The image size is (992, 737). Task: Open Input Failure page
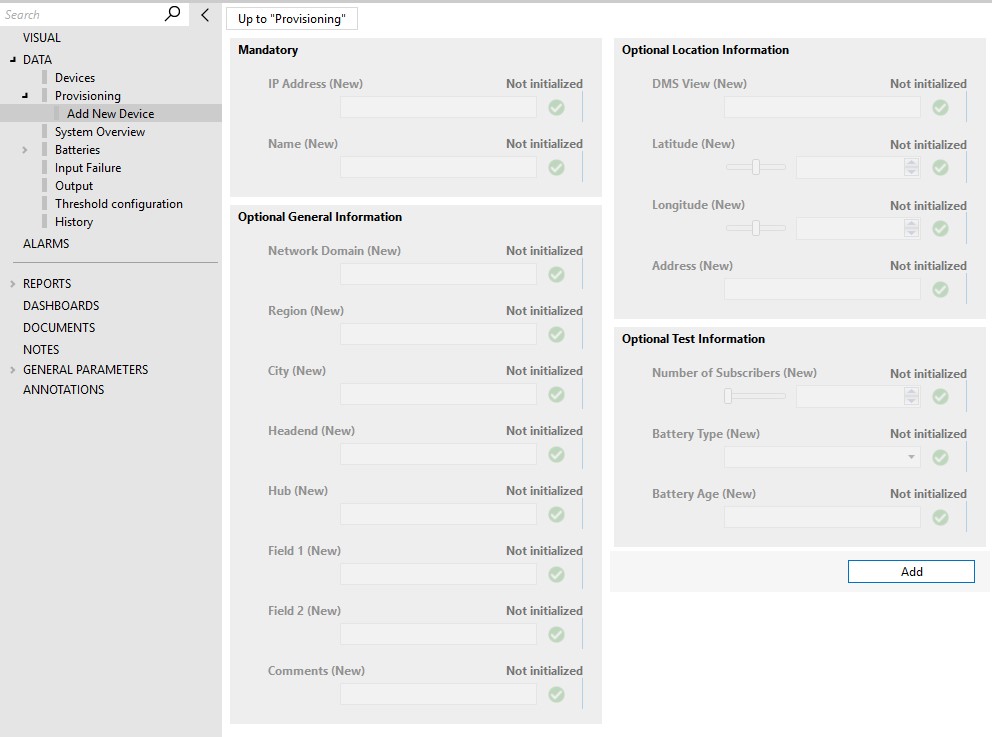[88, 168]
